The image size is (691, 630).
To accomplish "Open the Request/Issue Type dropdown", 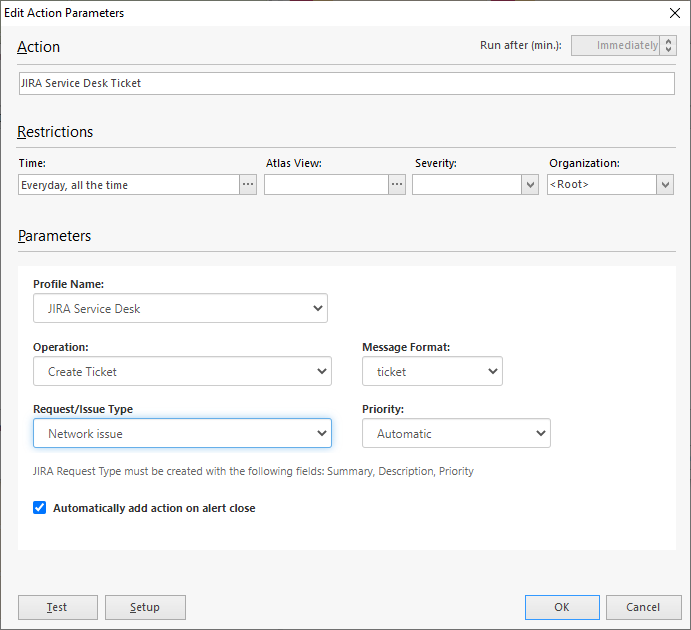I will (182, 433).
